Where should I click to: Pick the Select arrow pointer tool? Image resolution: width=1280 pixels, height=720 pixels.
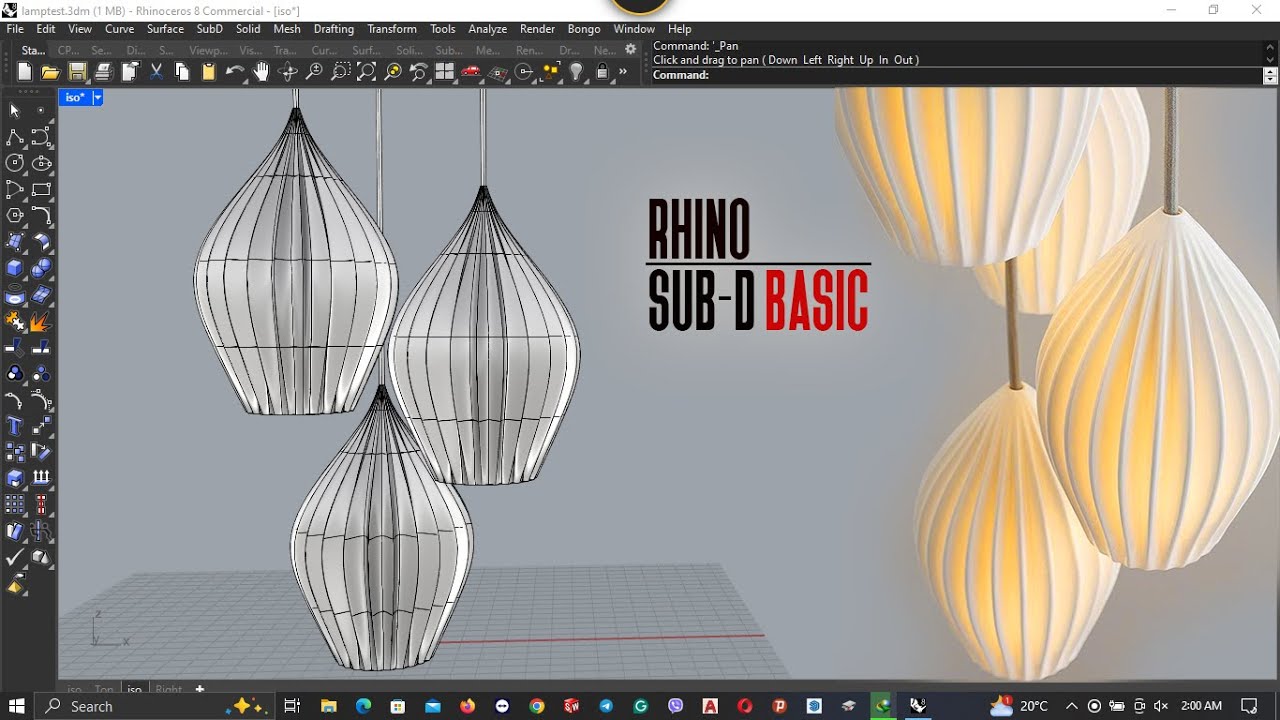15,110
